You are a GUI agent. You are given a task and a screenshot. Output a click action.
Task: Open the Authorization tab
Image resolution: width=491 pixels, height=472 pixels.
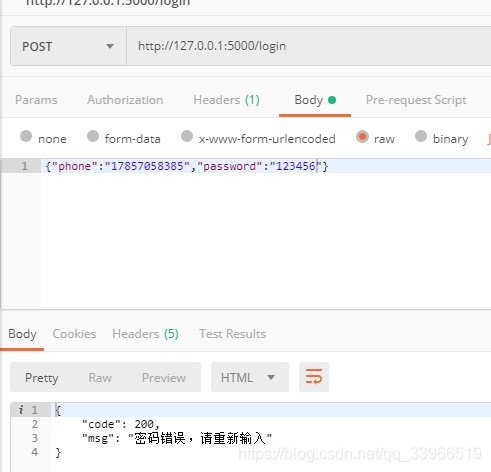pyautogui.click(x=125, y=100)
